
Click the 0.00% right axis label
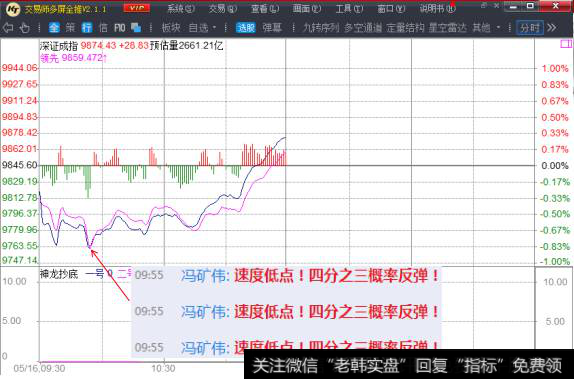click(x=555, y=166)
